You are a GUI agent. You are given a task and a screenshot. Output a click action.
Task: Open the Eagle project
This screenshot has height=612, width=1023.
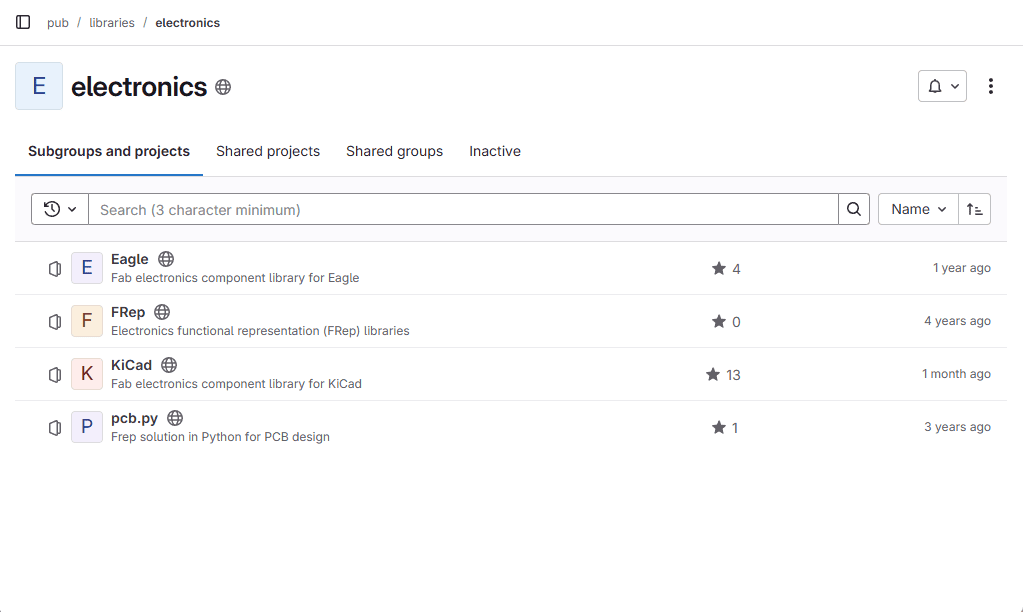point(130,259)
